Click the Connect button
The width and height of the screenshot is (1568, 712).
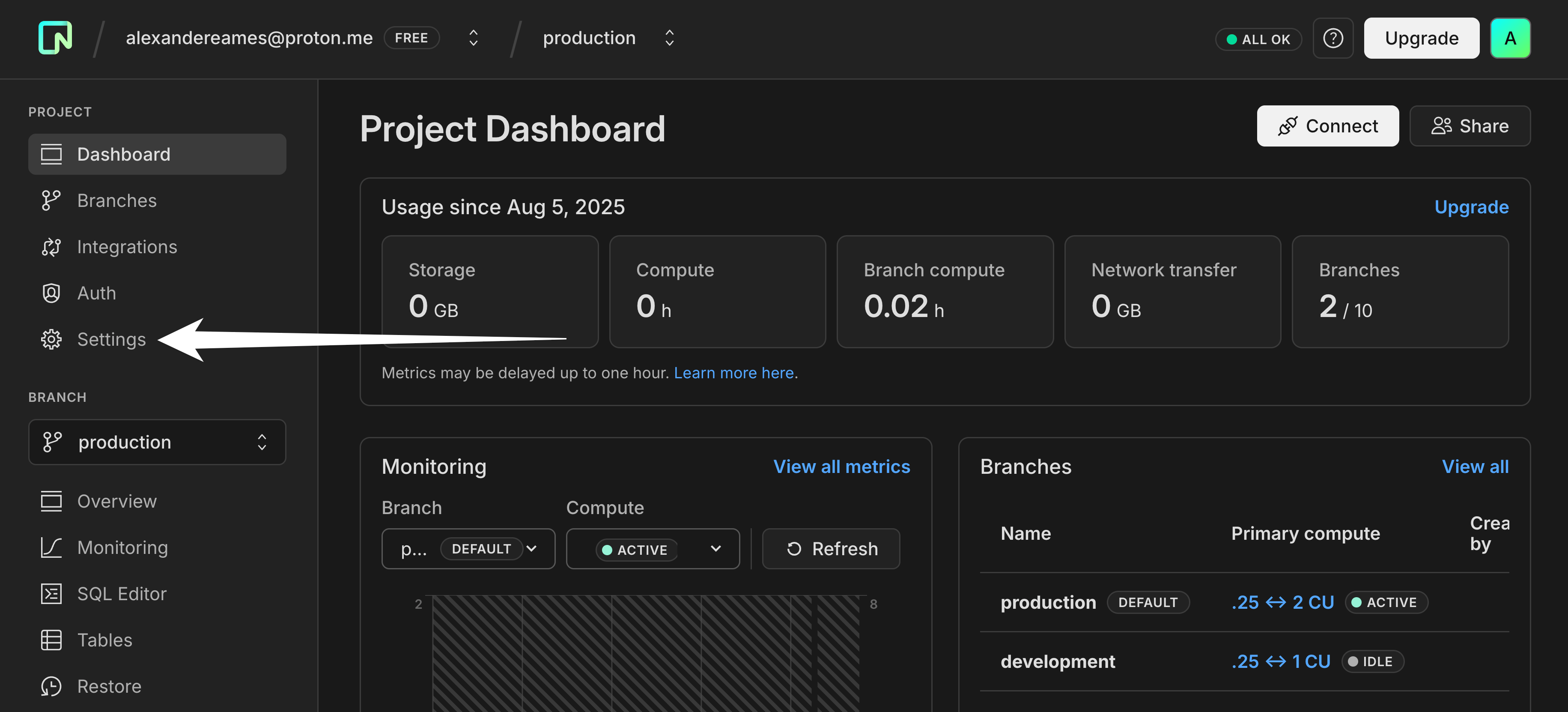coord(1327,126)
